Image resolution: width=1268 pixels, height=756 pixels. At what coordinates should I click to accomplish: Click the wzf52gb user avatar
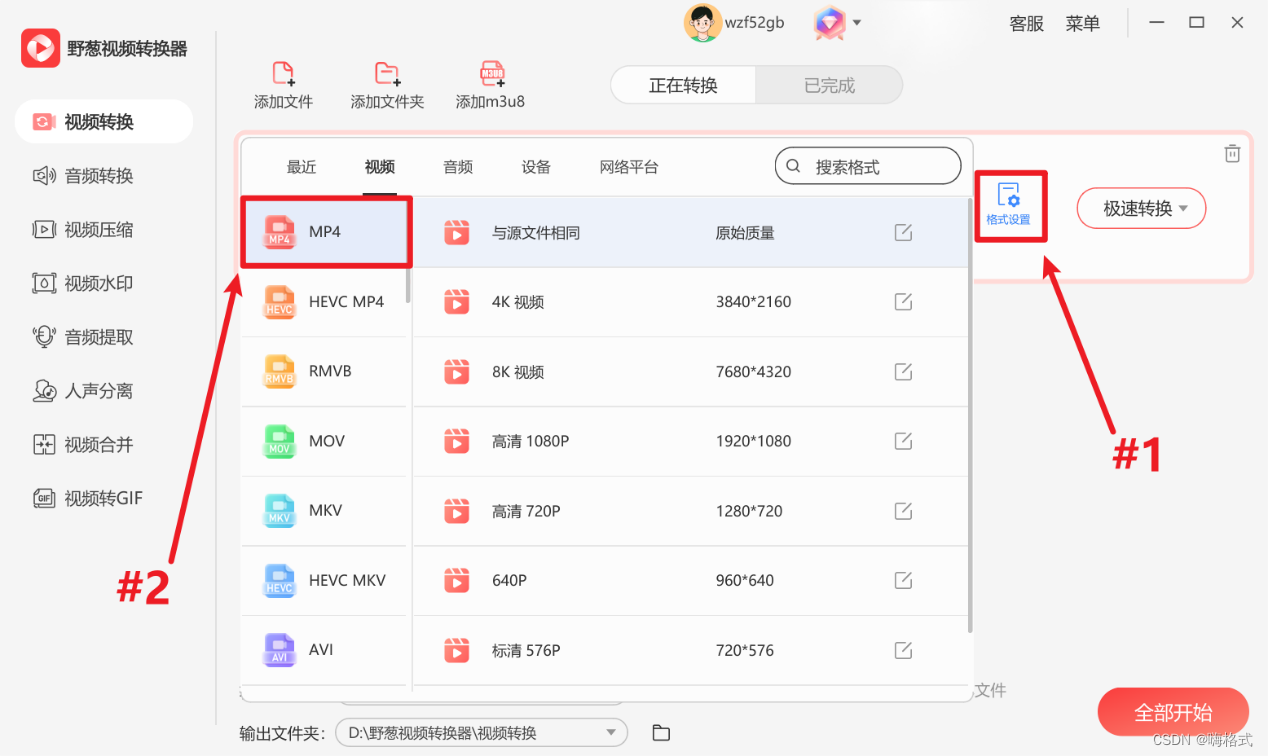click(x=702, y=23)
